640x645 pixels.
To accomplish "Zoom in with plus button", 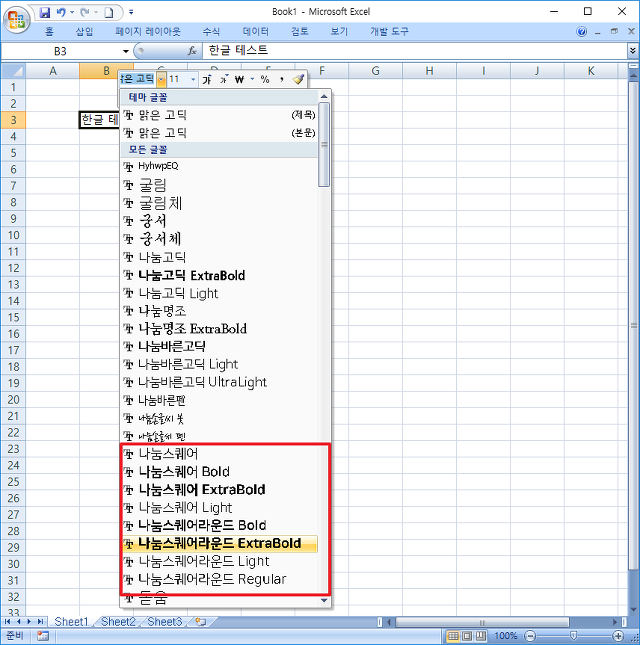I will (617, 636).
